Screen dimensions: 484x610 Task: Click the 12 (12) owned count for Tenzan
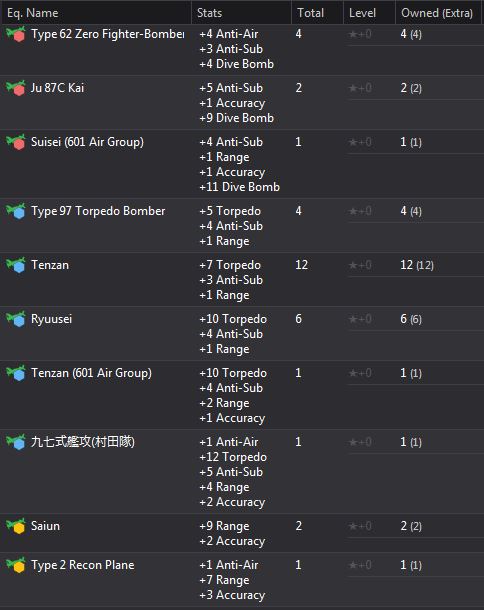click(x=417, y=265)
